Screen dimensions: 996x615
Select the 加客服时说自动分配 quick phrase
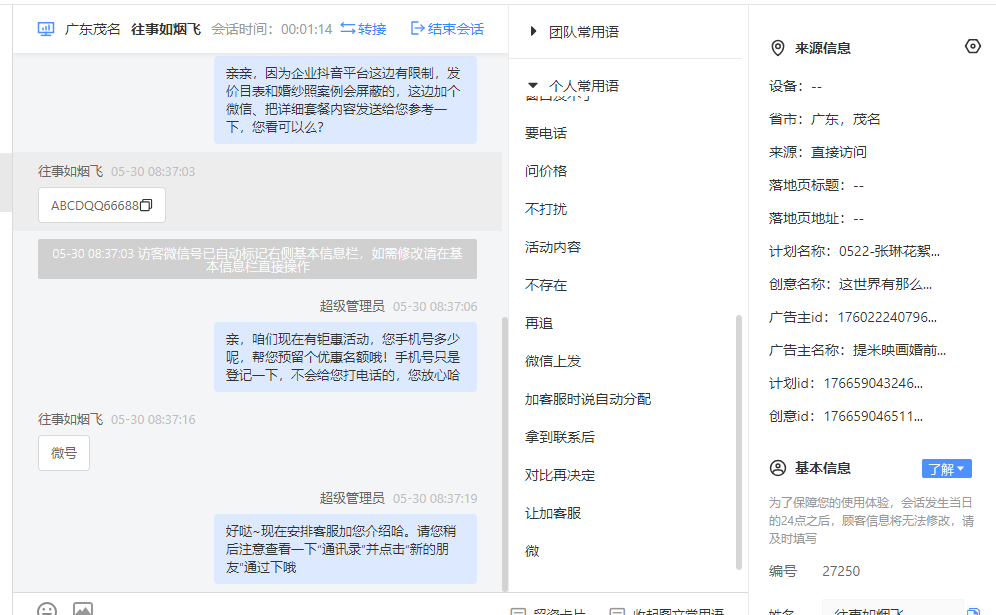click(x=588, y=399)
